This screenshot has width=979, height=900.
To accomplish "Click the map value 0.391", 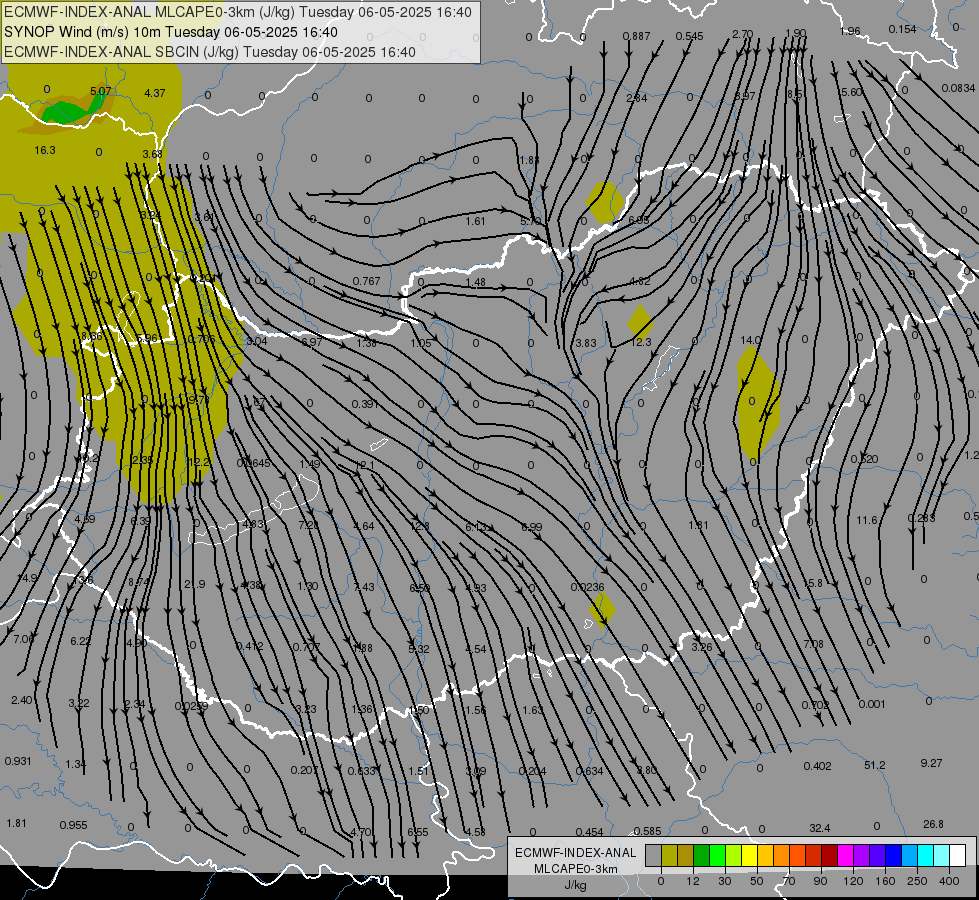I will pyautogui.click(x=365, y=404).
